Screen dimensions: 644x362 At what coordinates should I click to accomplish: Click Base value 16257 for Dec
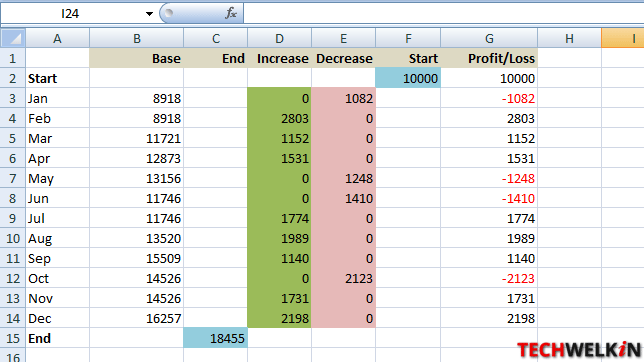(x=163, y=318)
